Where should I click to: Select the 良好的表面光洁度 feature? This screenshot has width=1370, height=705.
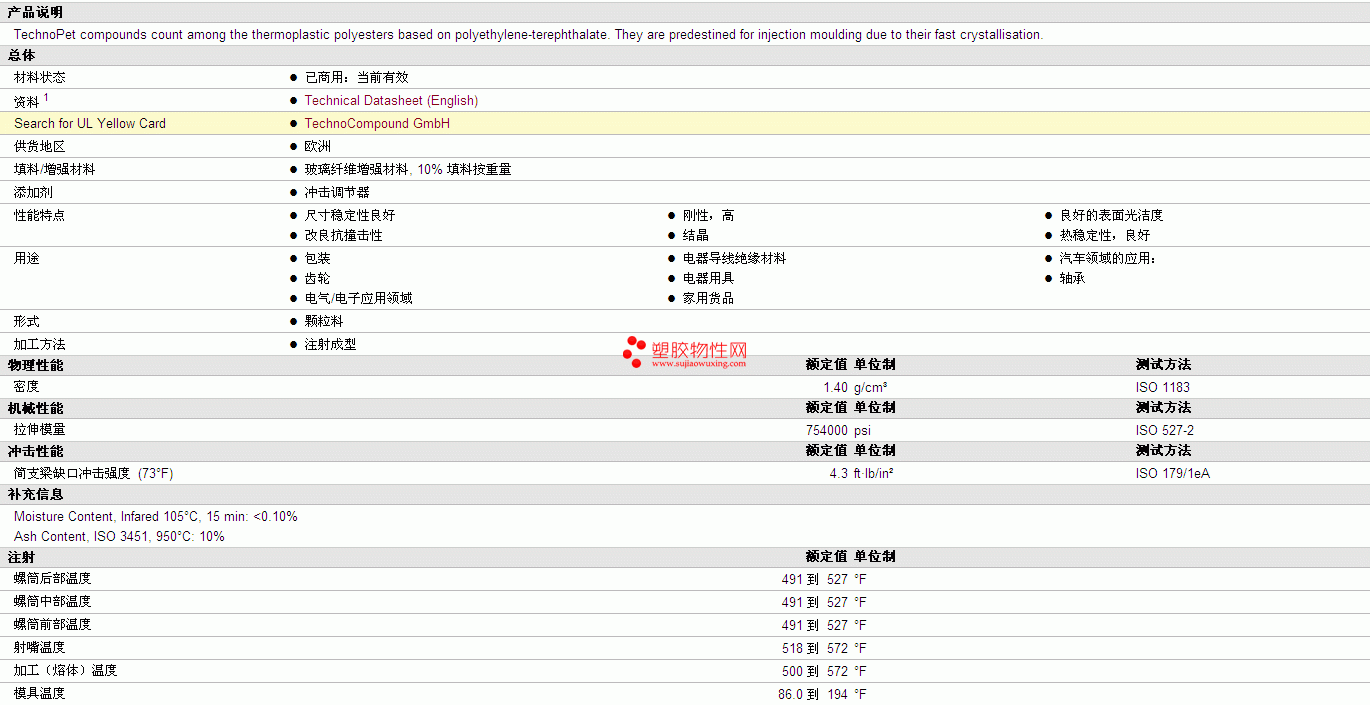tap(1111, 215)
